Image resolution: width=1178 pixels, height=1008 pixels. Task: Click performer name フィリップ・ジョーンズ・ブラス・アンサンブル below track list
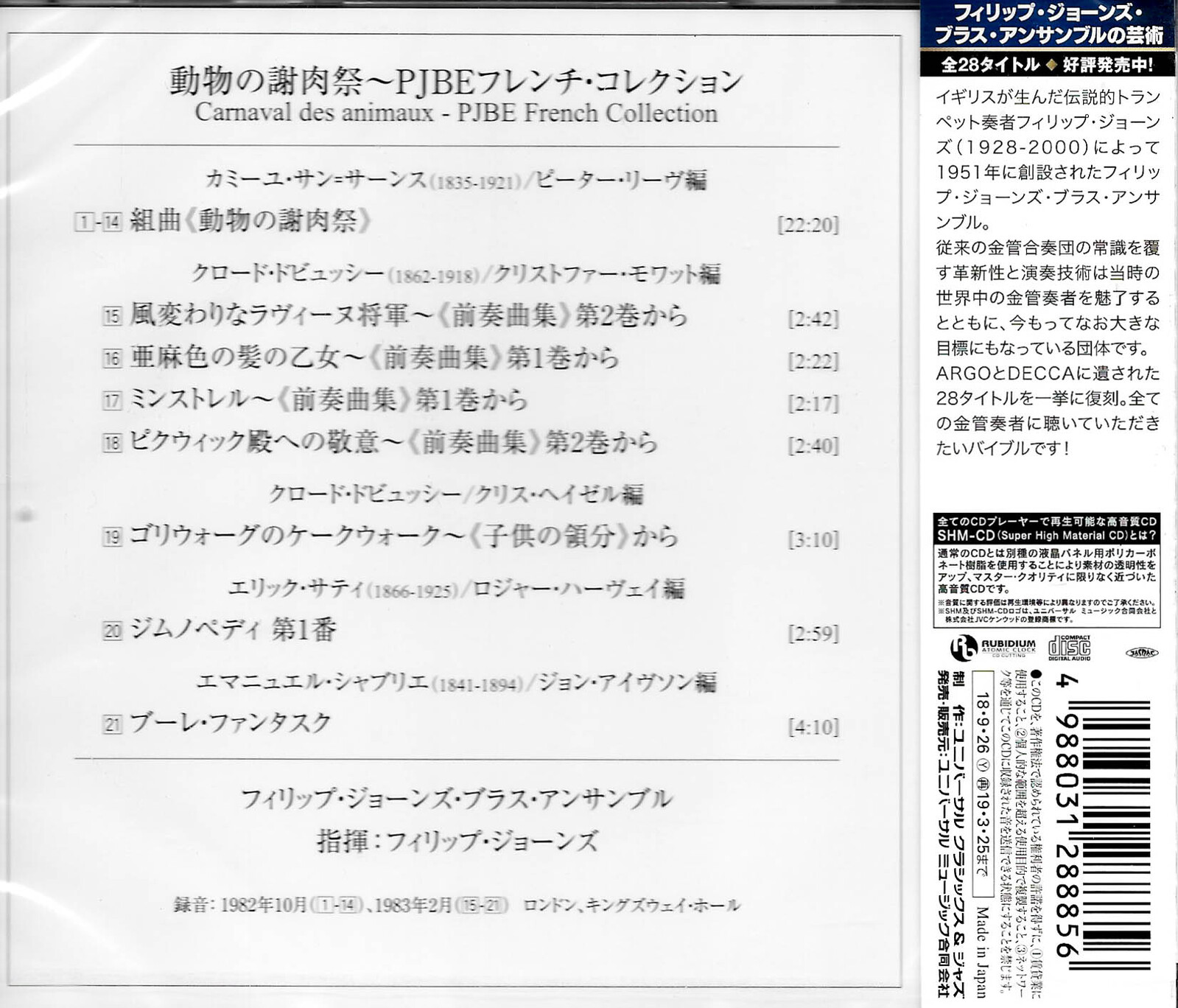tap(456, 799)
